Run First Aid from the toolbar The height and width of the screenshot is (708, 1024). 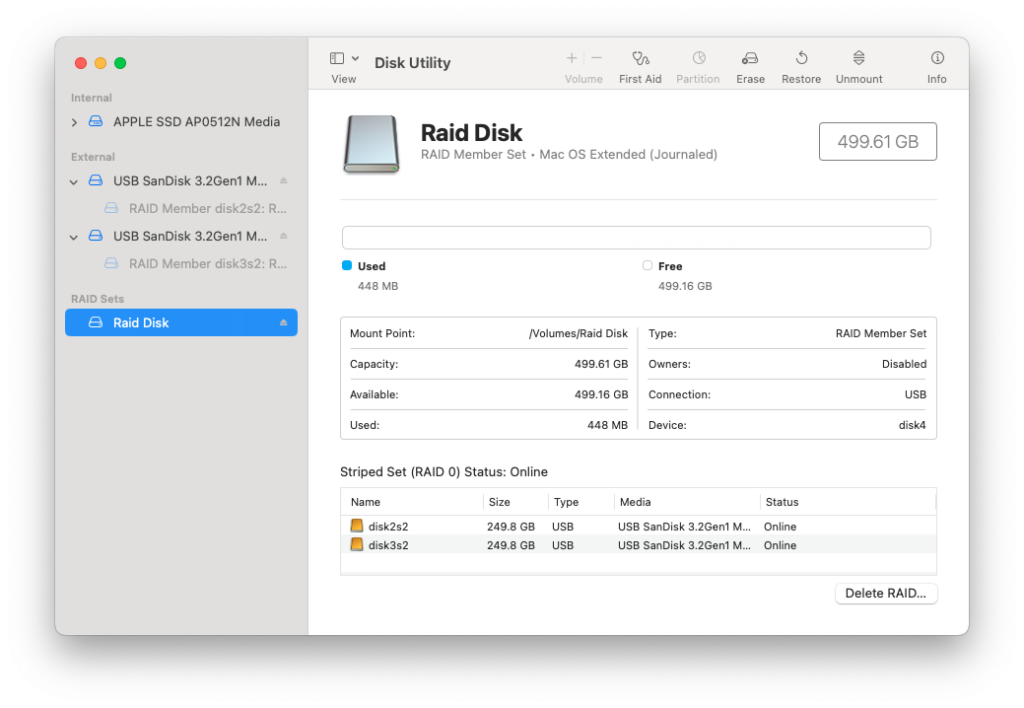[640, 60]
